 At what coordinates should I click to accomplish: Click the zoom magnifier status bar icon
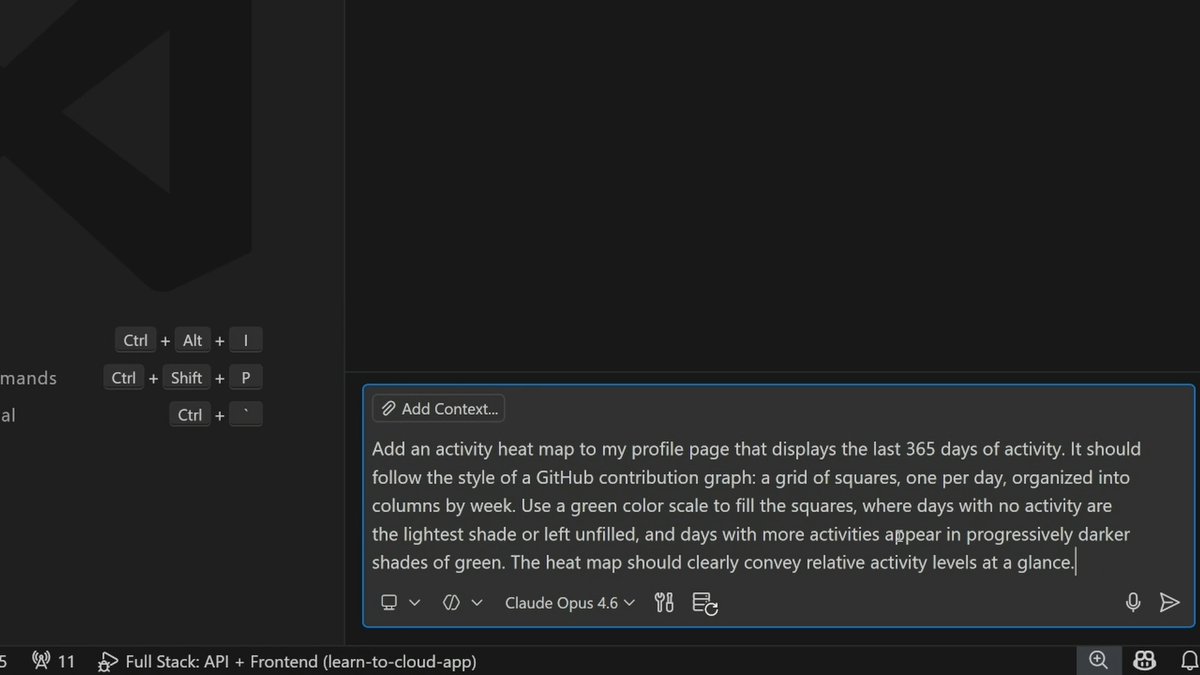pos(1098,660)
